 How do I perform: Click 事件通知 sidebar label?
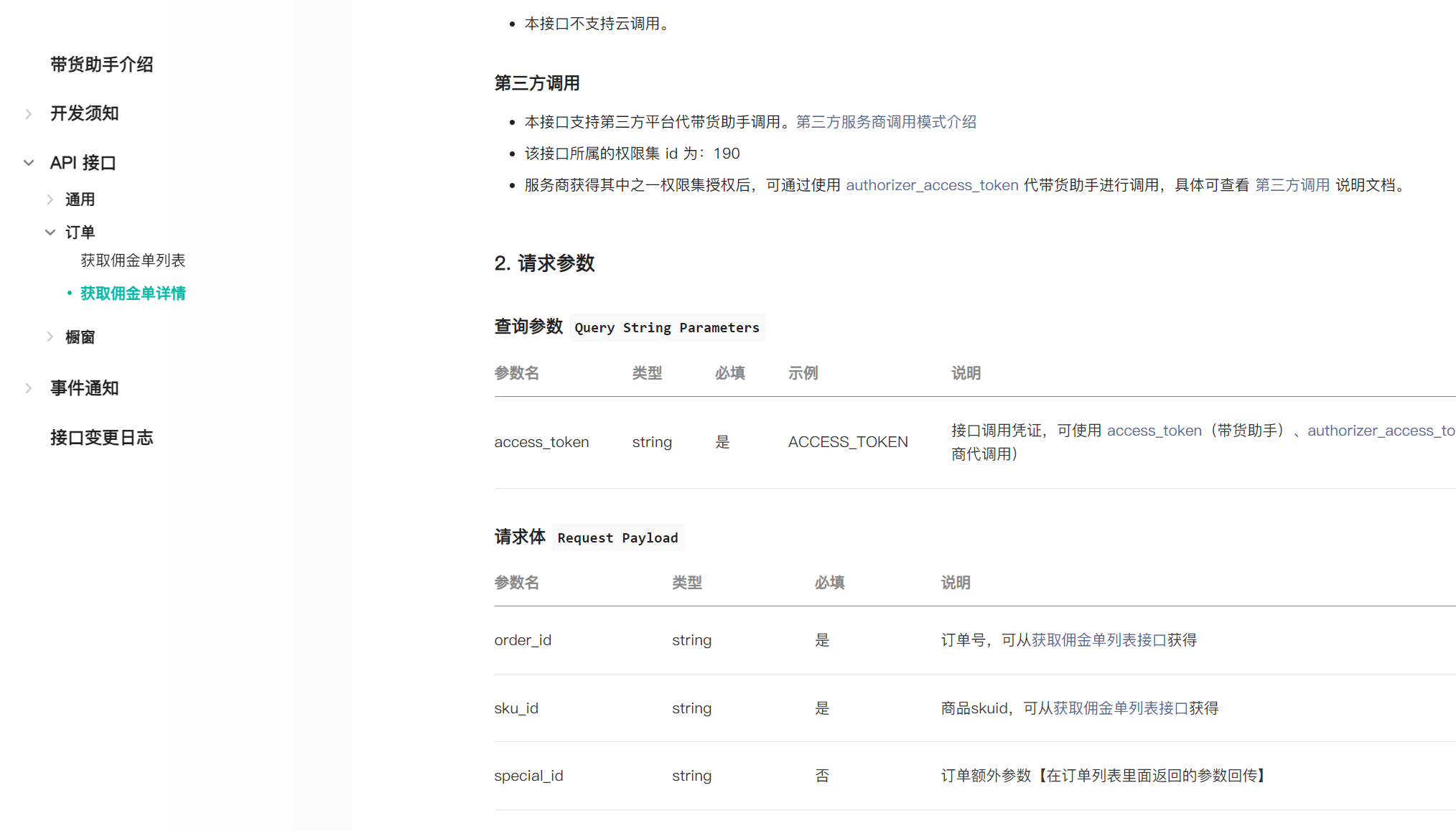[84, 388]
